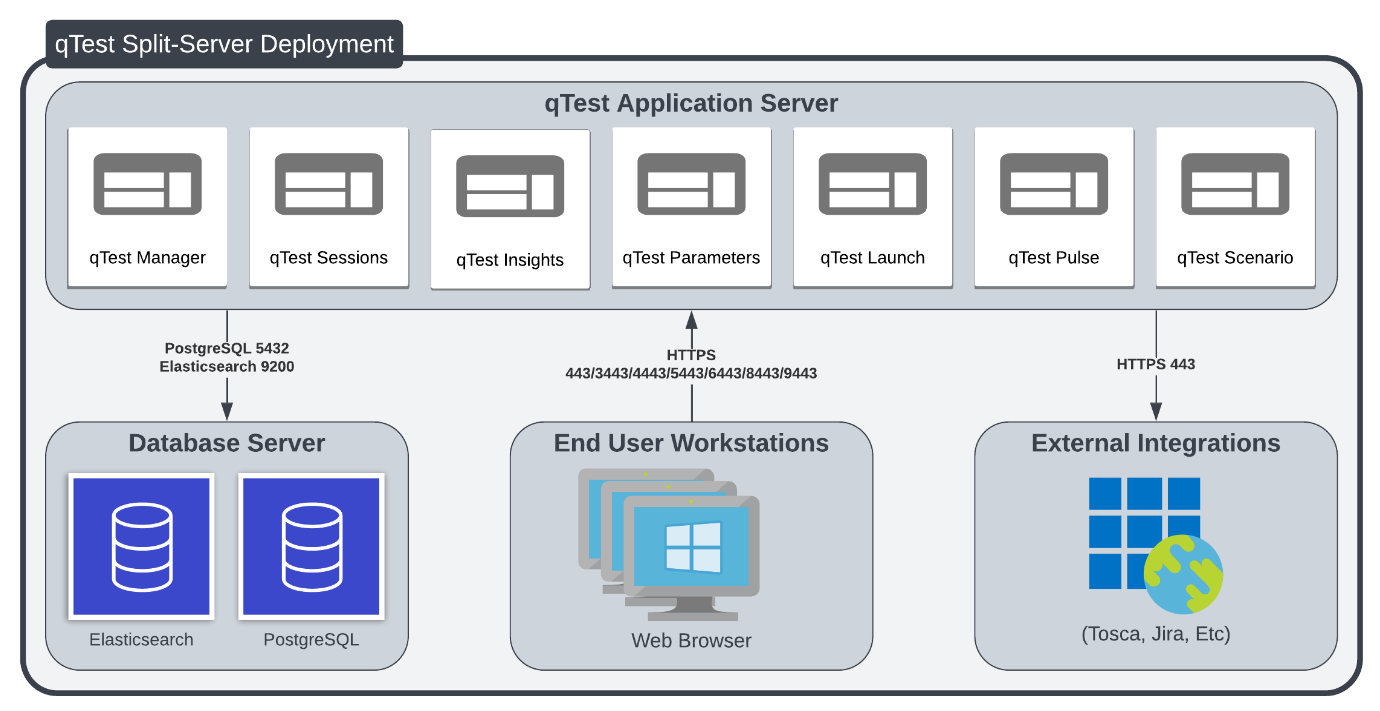Click the "qTest Sessions" label
Viewport: 1380px width, 711px height.
click(x=329, y=257)
